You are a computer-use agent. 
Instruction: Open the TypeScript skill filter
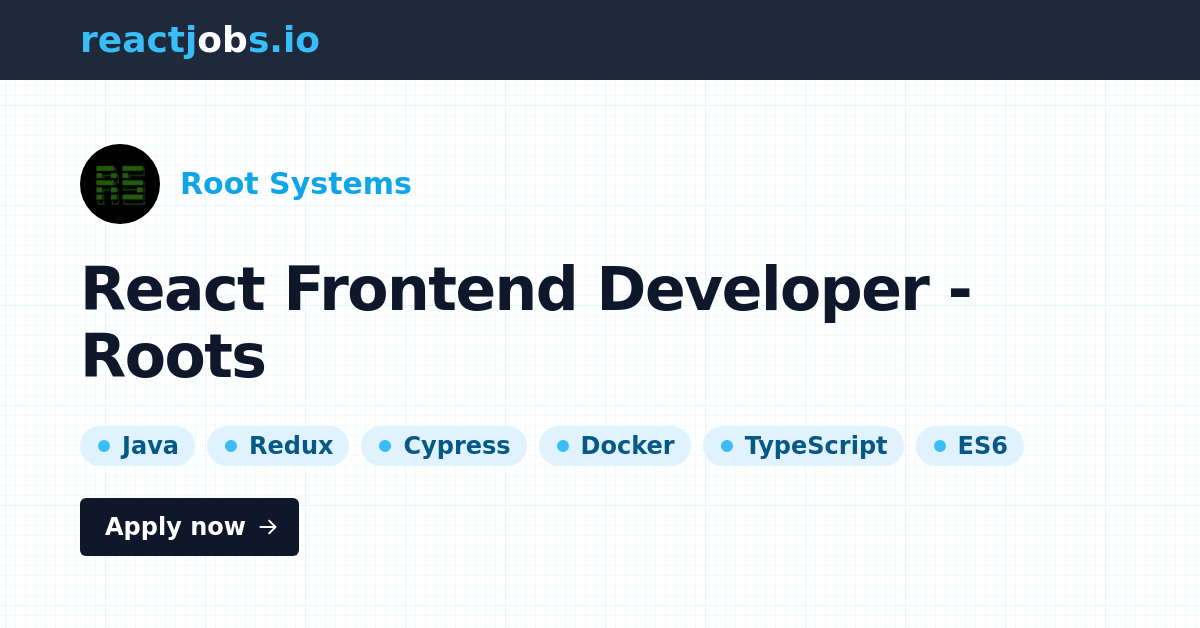tap(803, 446)
